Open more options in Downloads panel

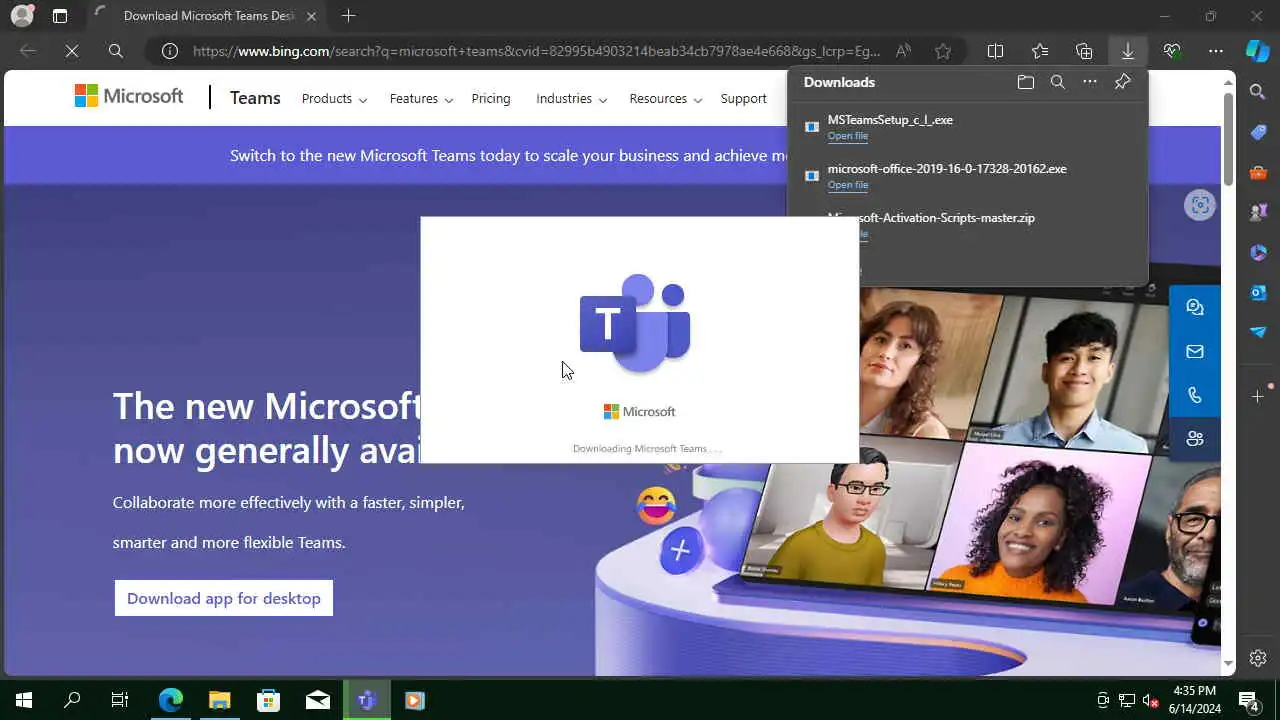click(x=1090, y=82)
